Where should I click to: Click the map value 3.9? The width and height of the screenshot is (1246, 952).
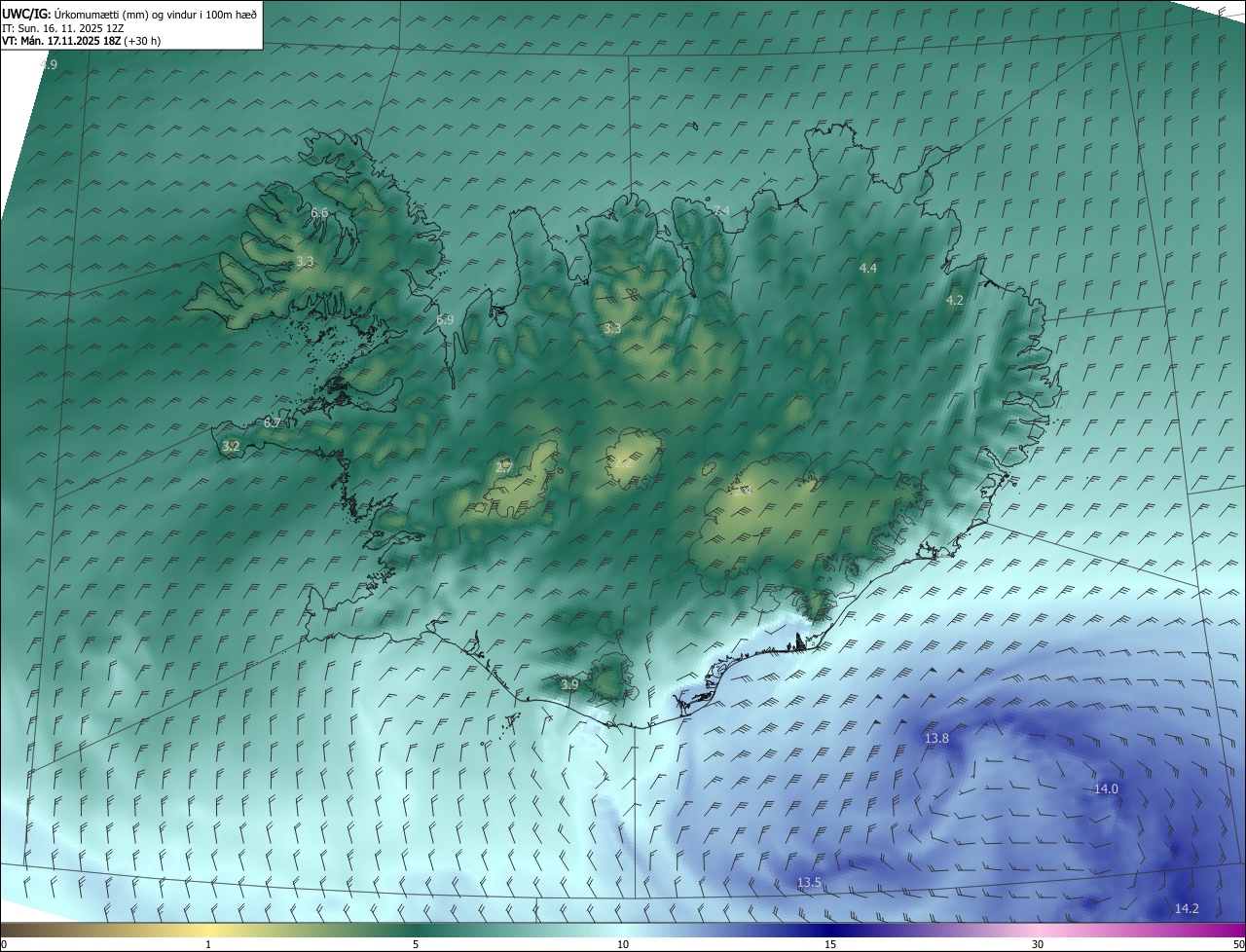click(569, 684)
